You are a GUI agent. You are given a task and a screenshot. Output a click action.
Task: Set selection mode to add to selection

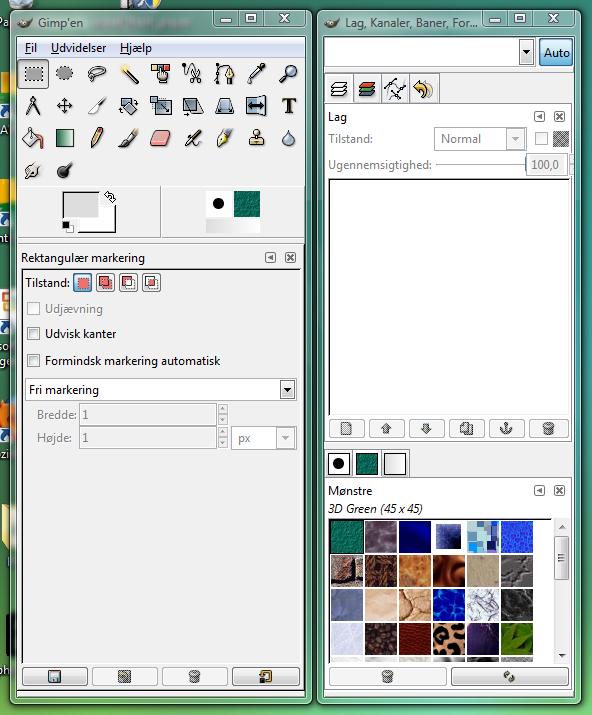pyautogui.click(x=105, y=283)
